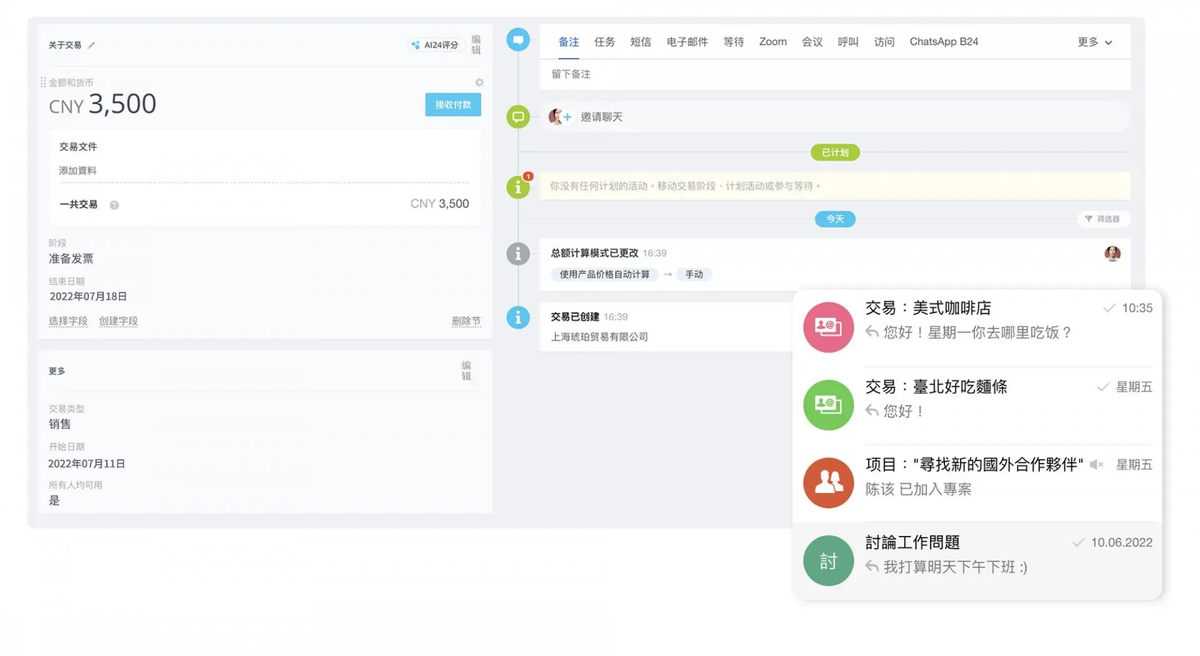The image size is (1200, 656).
Task: Click the 销售 deal type value
Action: tap(60, 425)
